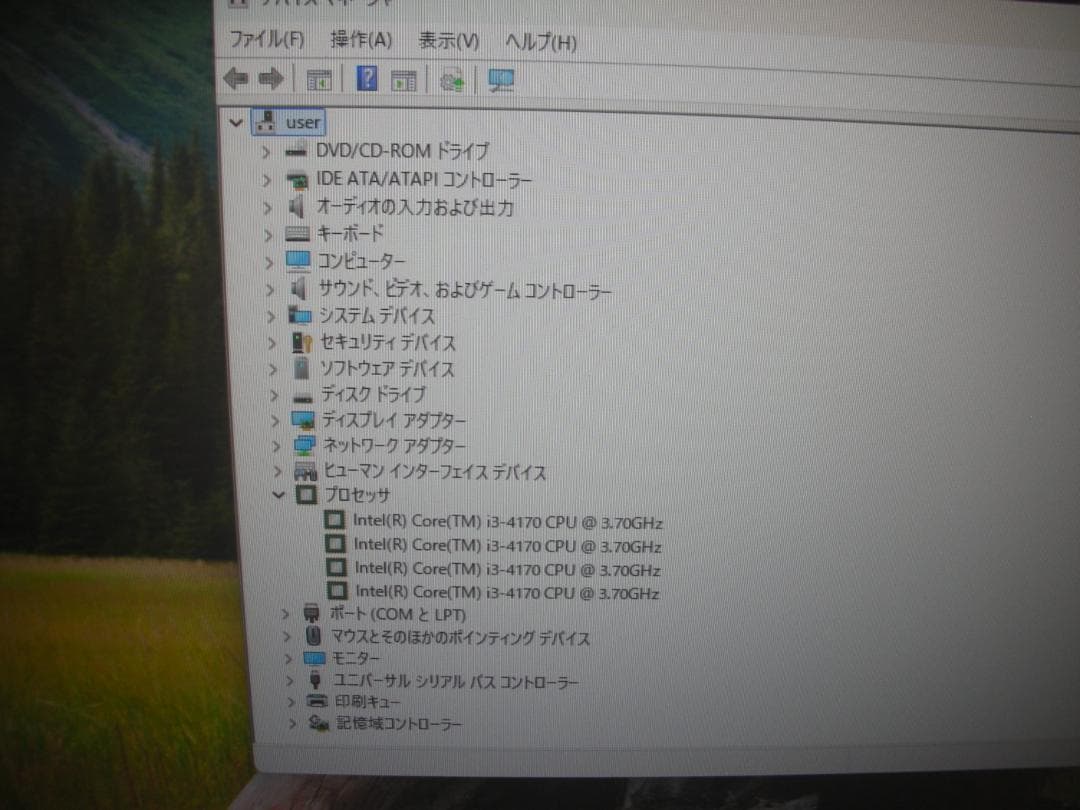Toggle the Show/Hide console tree icon
This screenshot has width=1080, height=810.
pyautogui.click(x=318, y=79)
